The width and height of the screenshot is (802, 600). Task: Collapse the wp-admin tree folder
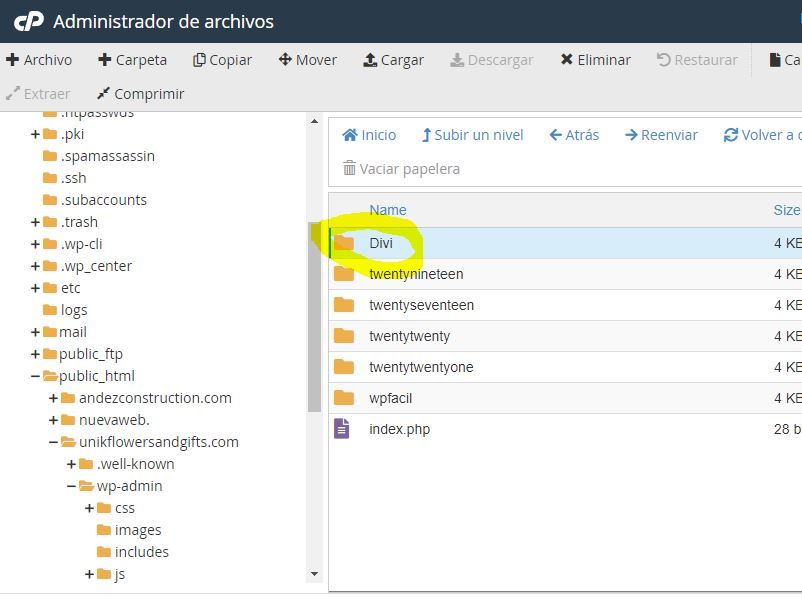(x=71, y=486)
